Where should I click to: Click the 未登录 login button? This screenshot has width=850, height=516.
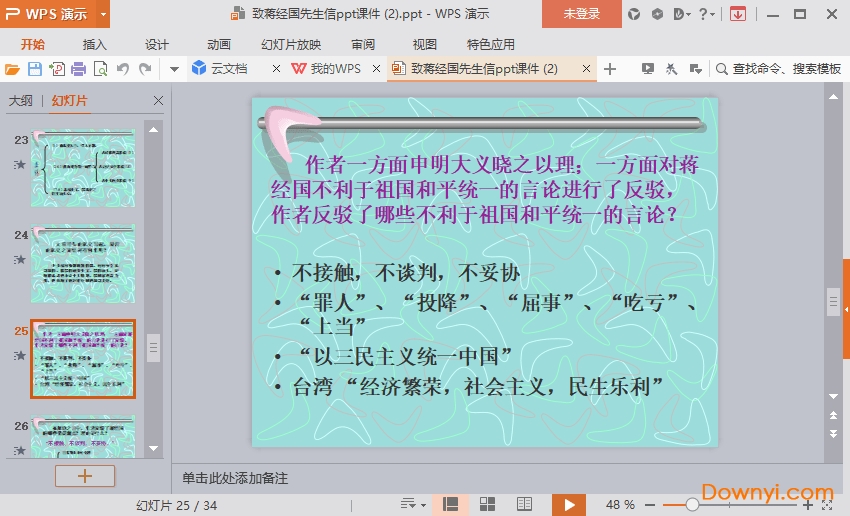[582, 14]
